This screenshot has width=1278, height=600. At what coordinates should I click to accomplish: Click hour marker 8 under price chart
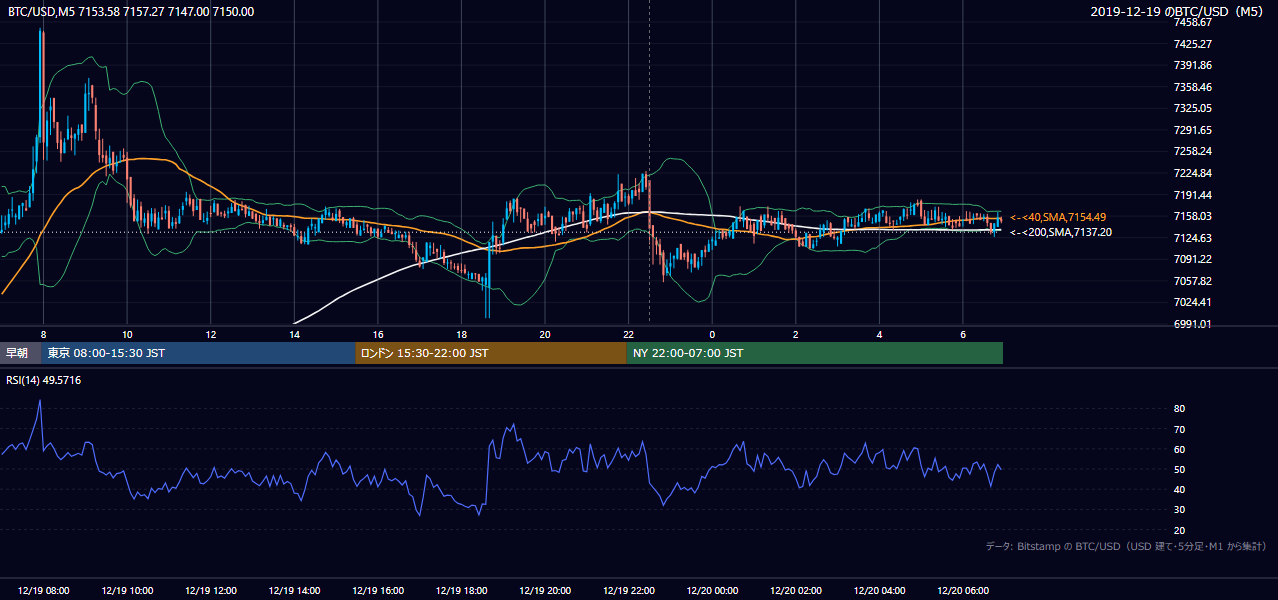tap(43, 334)
